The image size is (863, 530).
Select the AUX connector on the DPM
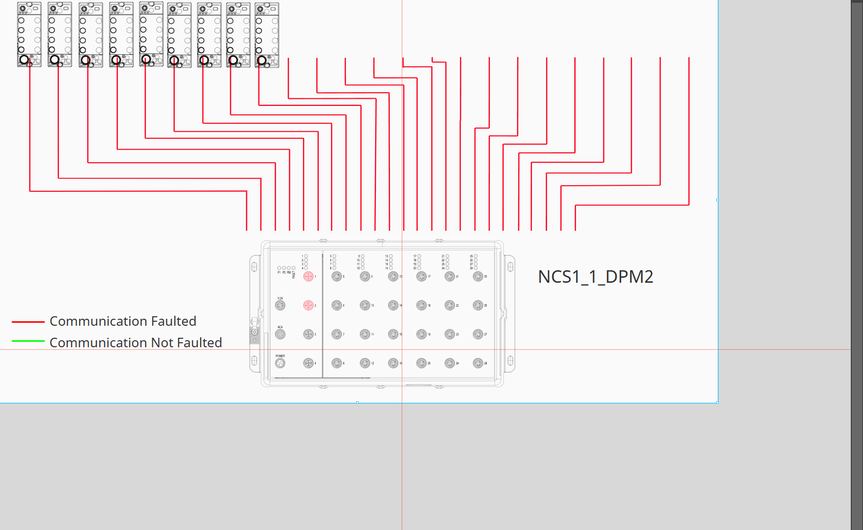coord(281,334)
